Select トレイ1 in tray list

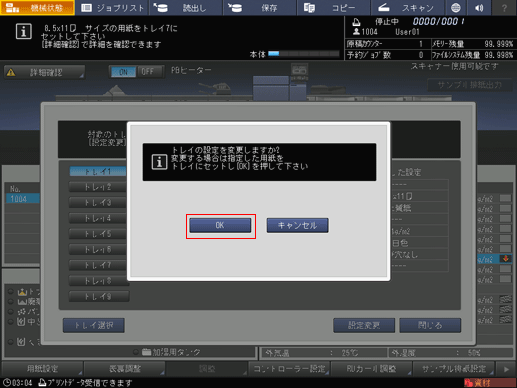[x=98, y=172]
